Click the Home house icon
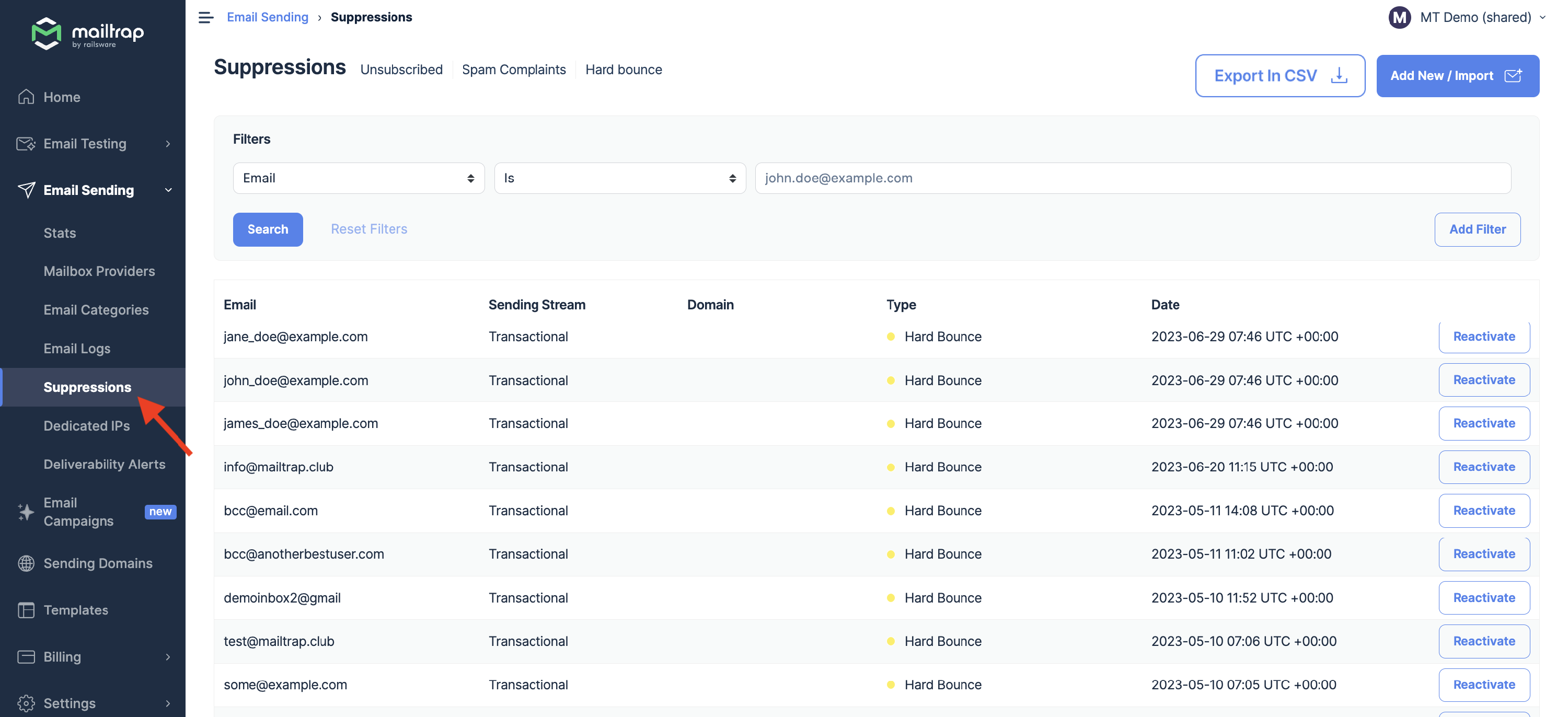 tap(26, 97)
